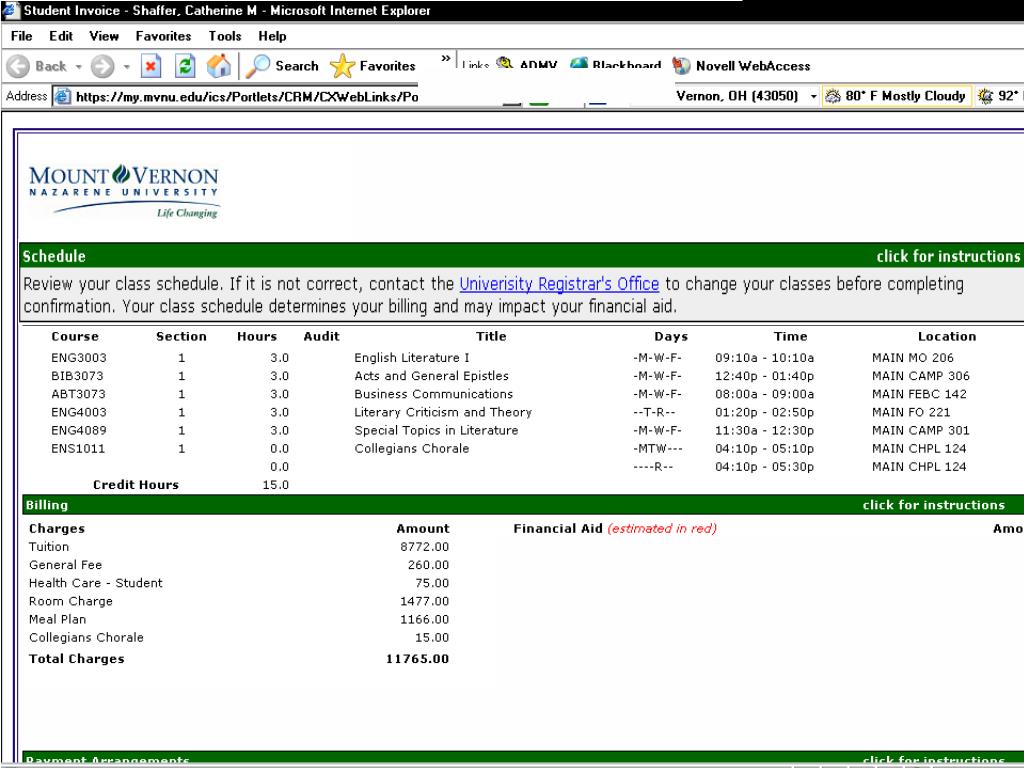Click the Mount Vernon Nazarene University logo

pyautogui.click(x=123, y=191)
